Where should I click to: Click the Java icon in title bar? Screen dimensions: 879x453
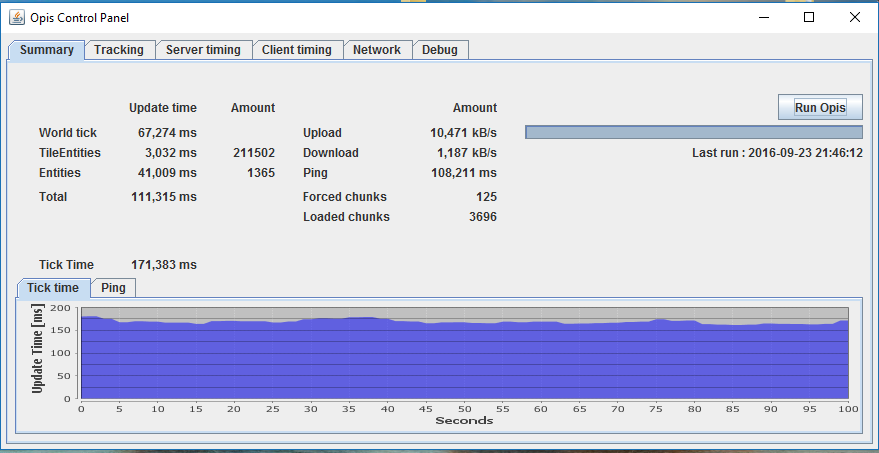pyautogui.click(x=17, y=17)
